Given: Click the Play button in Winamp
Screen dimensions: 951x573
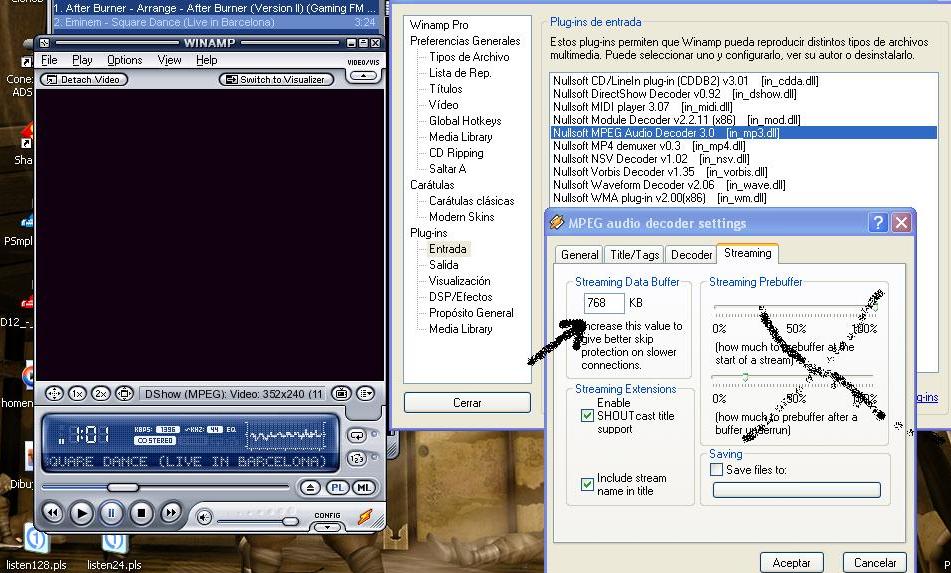Looking at the screenshot, I should 82,514.
